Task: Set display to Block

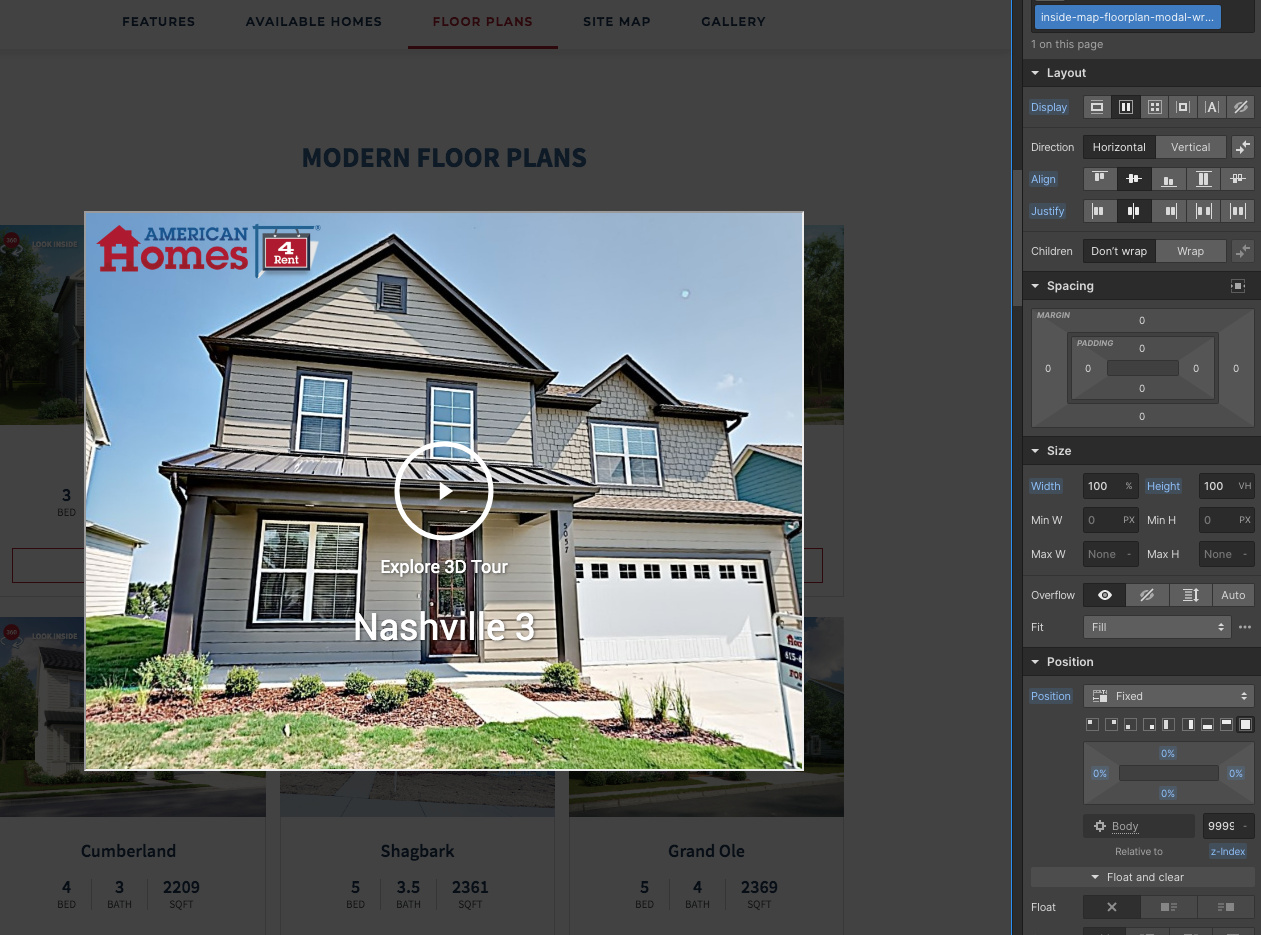Action: (1097, 107)
